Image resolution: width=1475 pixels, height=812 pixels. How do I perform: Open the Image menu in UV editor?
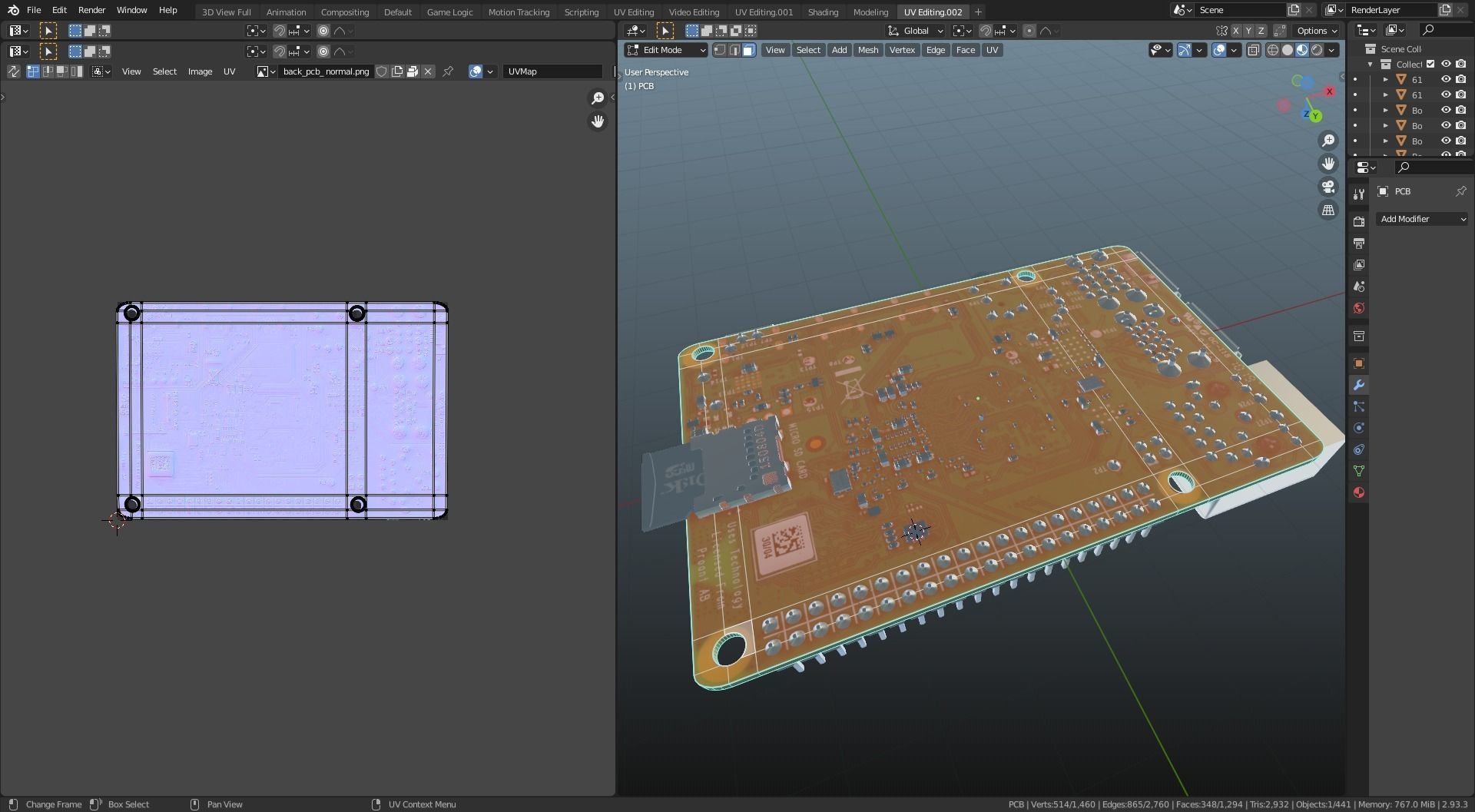200,71
